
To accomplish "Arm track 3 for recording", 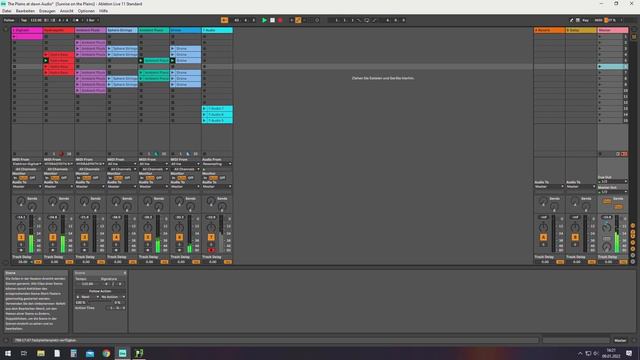I will click(x=84, y=250).
